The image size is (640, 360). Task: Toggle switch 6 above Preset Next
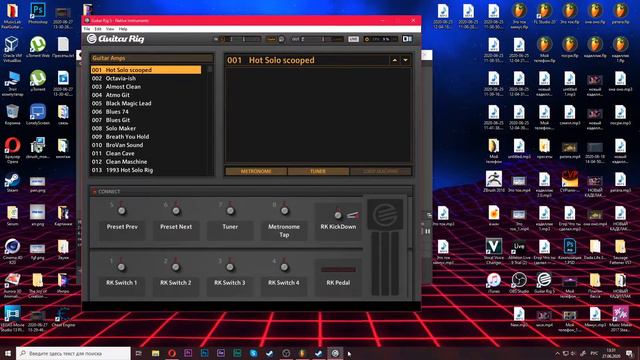176,211
